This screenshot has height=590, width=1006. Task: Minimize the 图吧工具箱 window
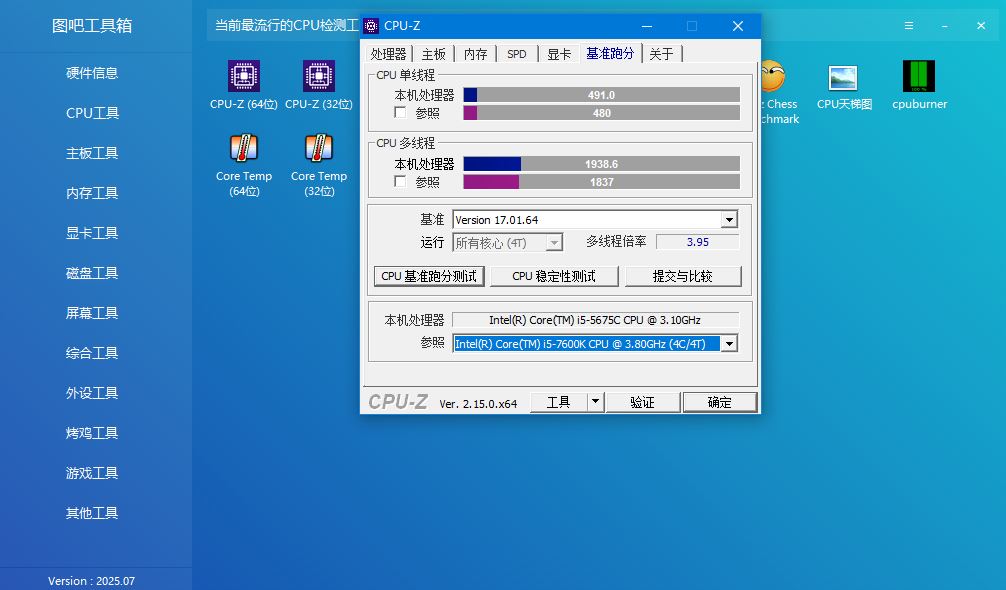(x=944, y=26)
